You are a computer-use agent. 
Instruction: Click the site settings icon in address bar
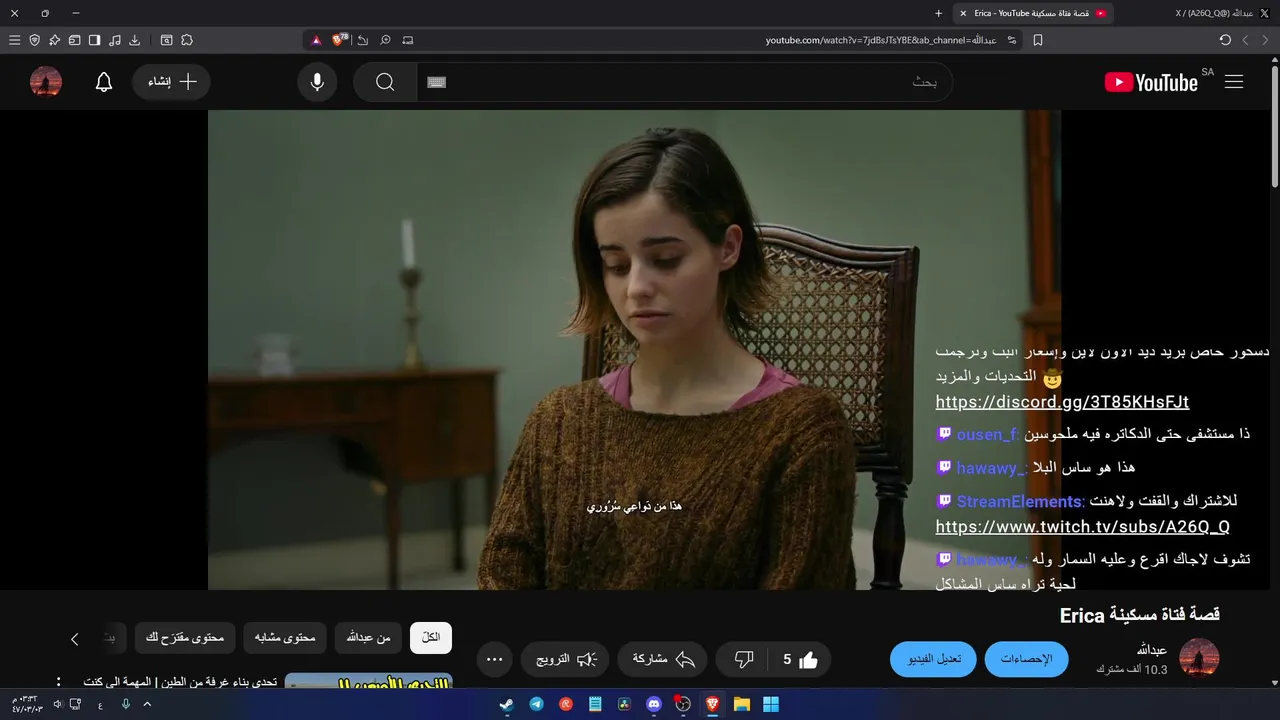click(1012, 40)
